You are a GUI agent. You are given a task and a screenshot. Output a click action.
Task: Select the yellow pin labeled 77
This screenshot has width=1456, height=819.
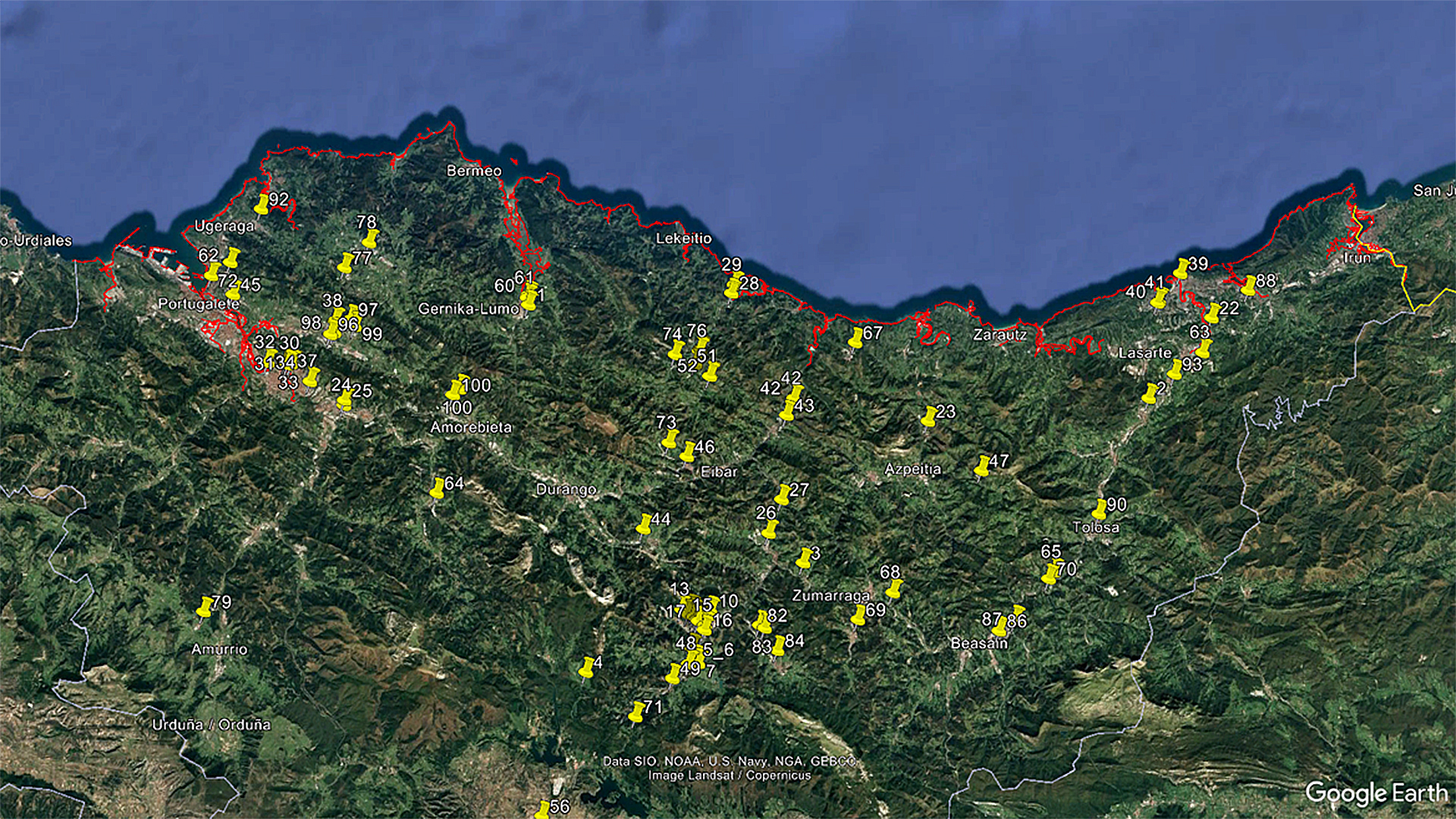346,263
